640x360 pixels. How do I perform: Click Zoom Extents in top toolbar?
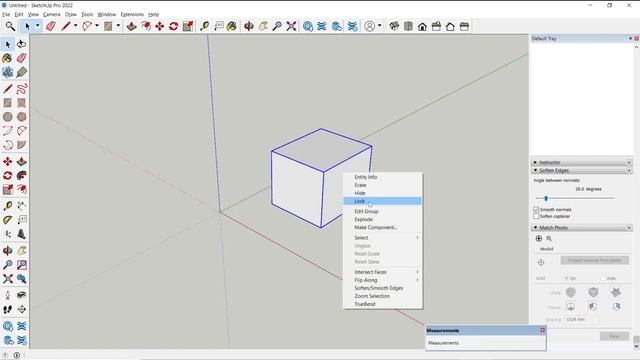click(291, 27)
